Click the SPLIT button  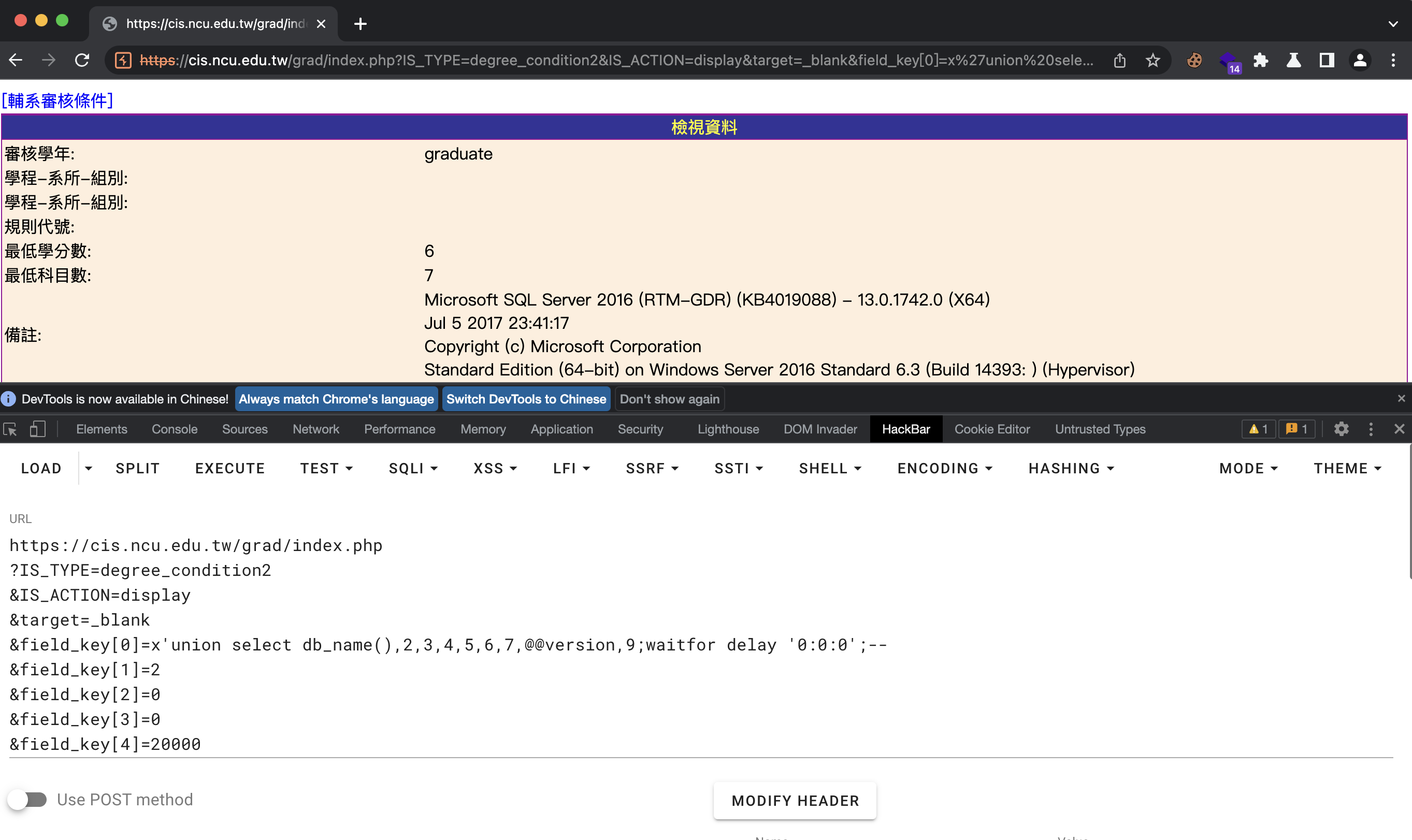click(x=138, y=468)
